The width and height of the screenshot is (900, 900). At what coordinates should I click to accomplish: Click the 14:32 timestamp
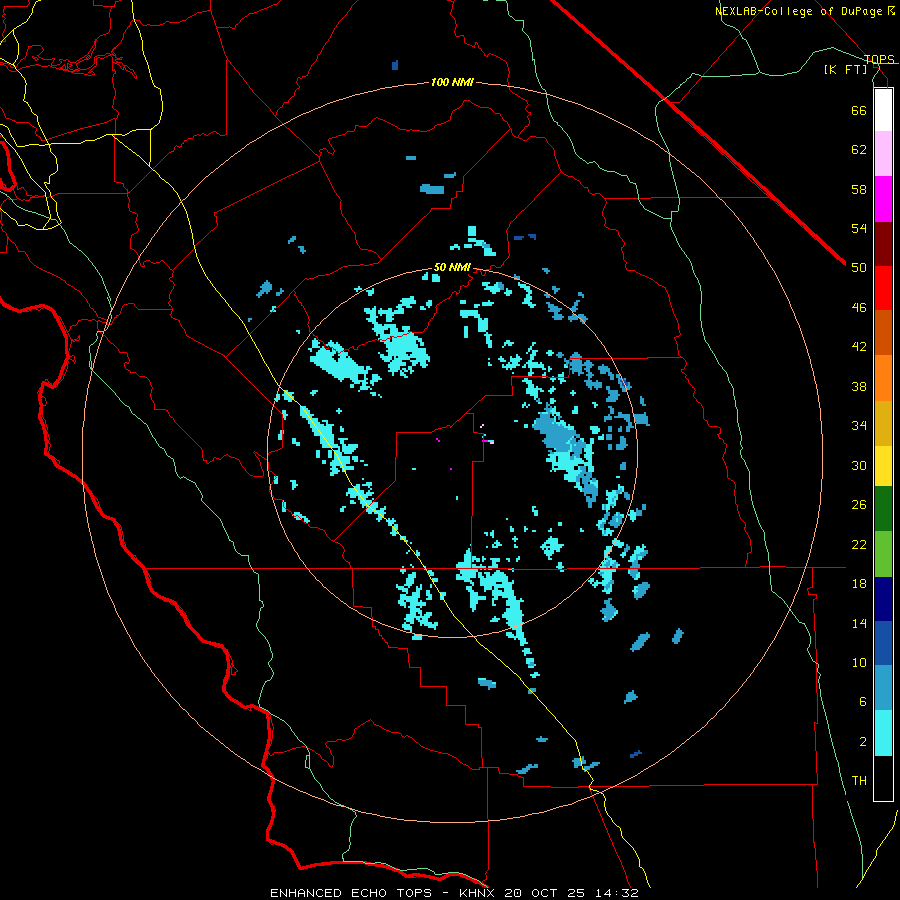tap(615, 893)
